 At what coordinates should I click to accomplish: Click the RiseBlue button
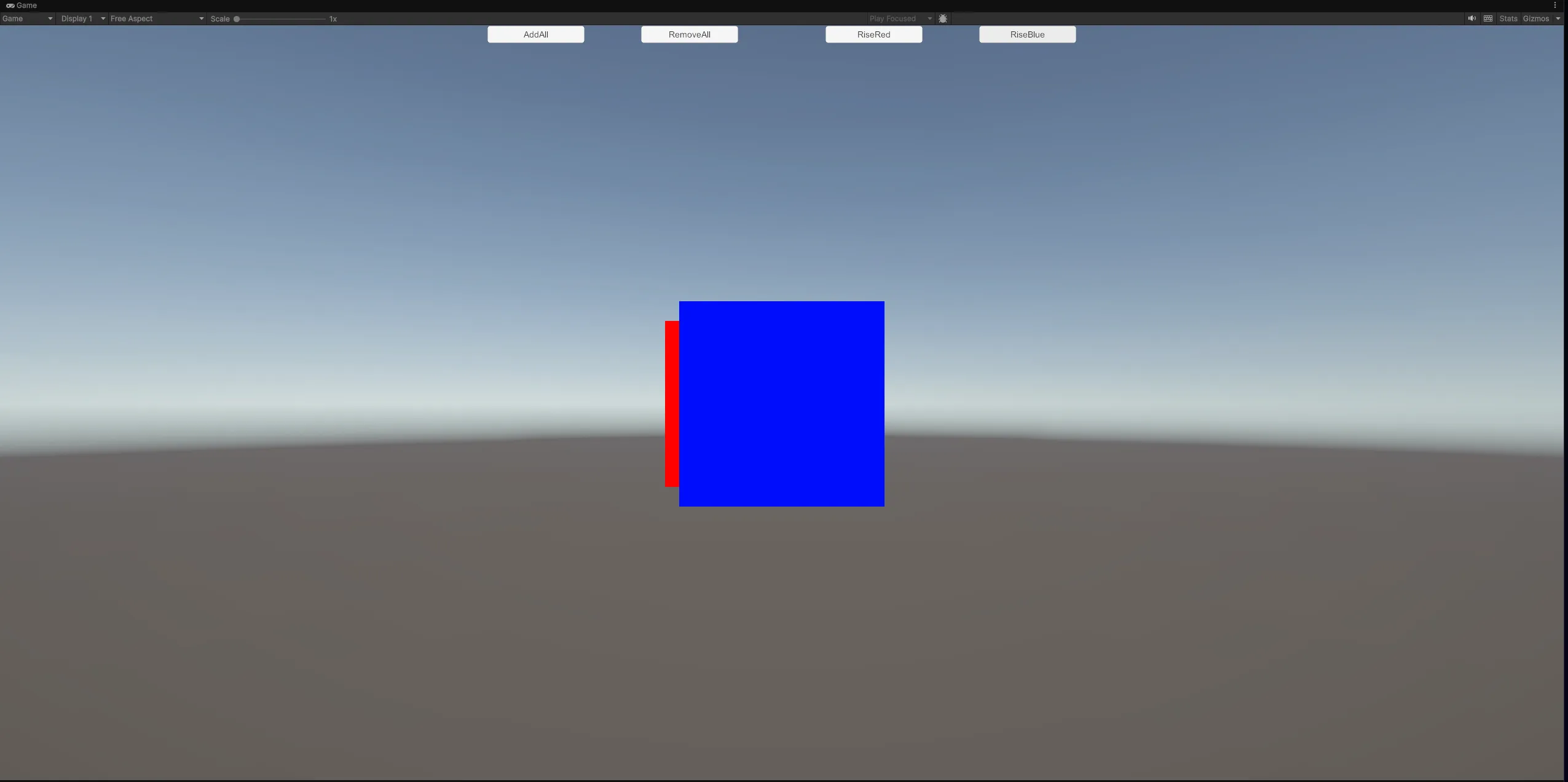1027,34
